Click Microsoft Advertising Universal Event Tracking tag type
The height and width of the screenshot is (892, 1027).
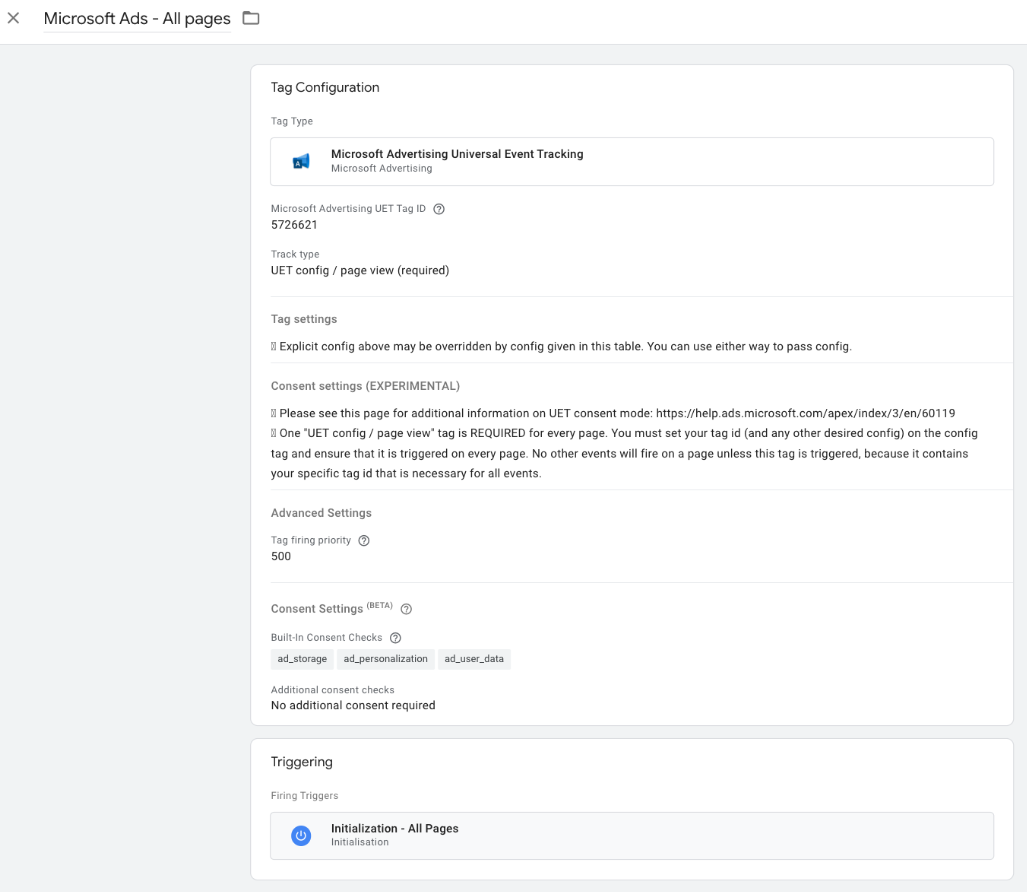click(457, 154)
